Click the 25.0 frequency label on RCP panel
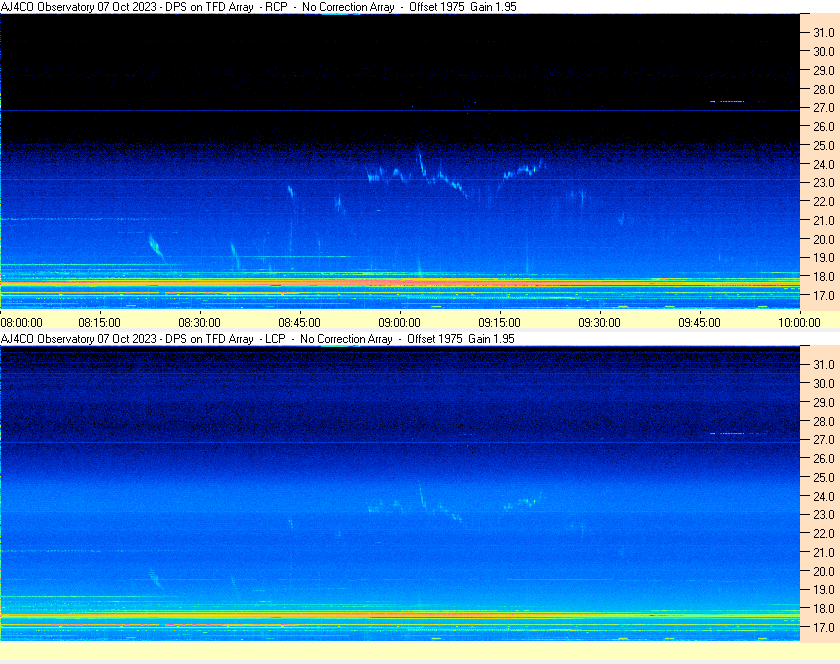 824,145
